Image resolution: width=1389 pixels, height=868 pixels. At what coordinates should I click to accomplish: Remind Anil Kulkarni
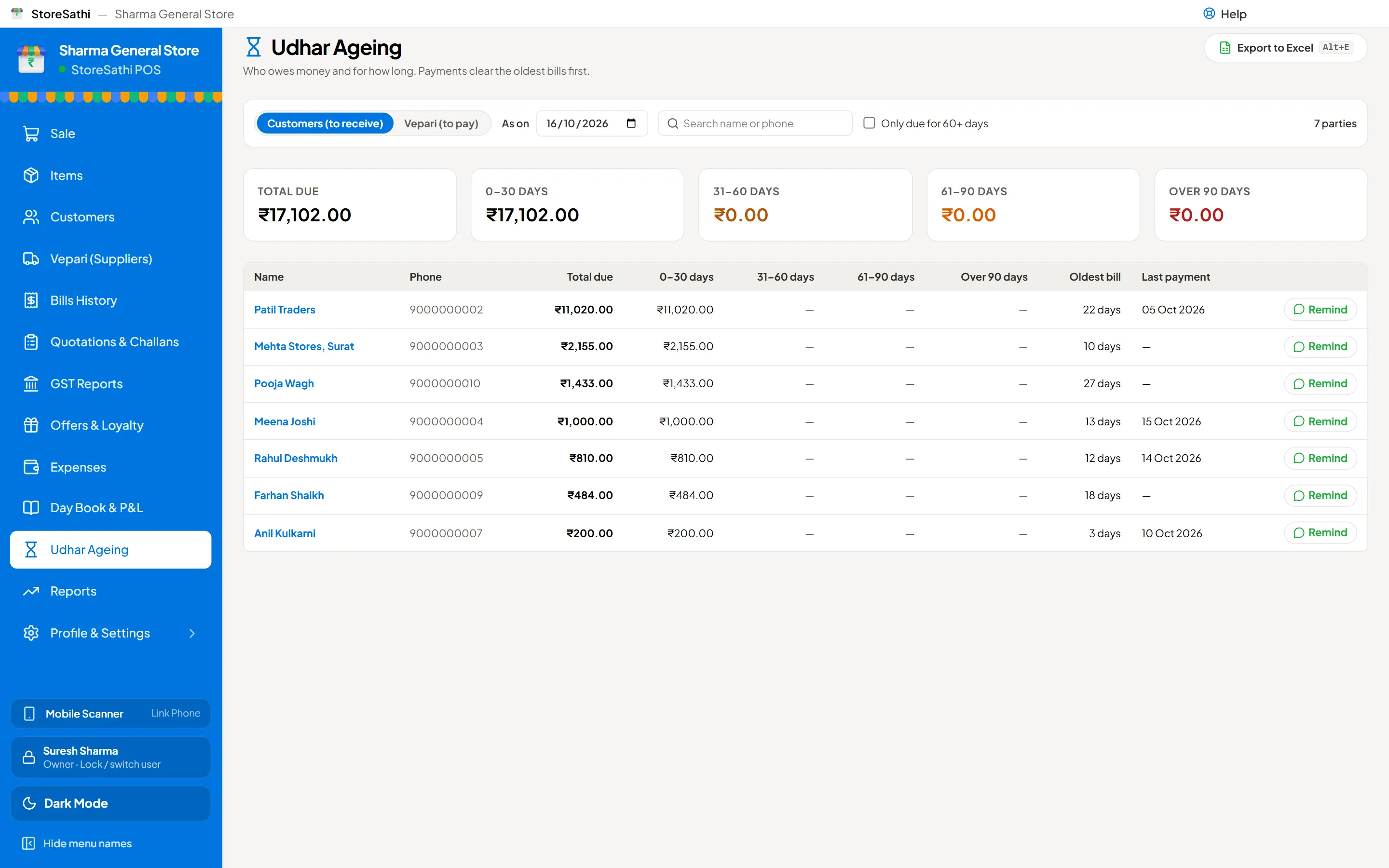click(x=1320, y=533)
